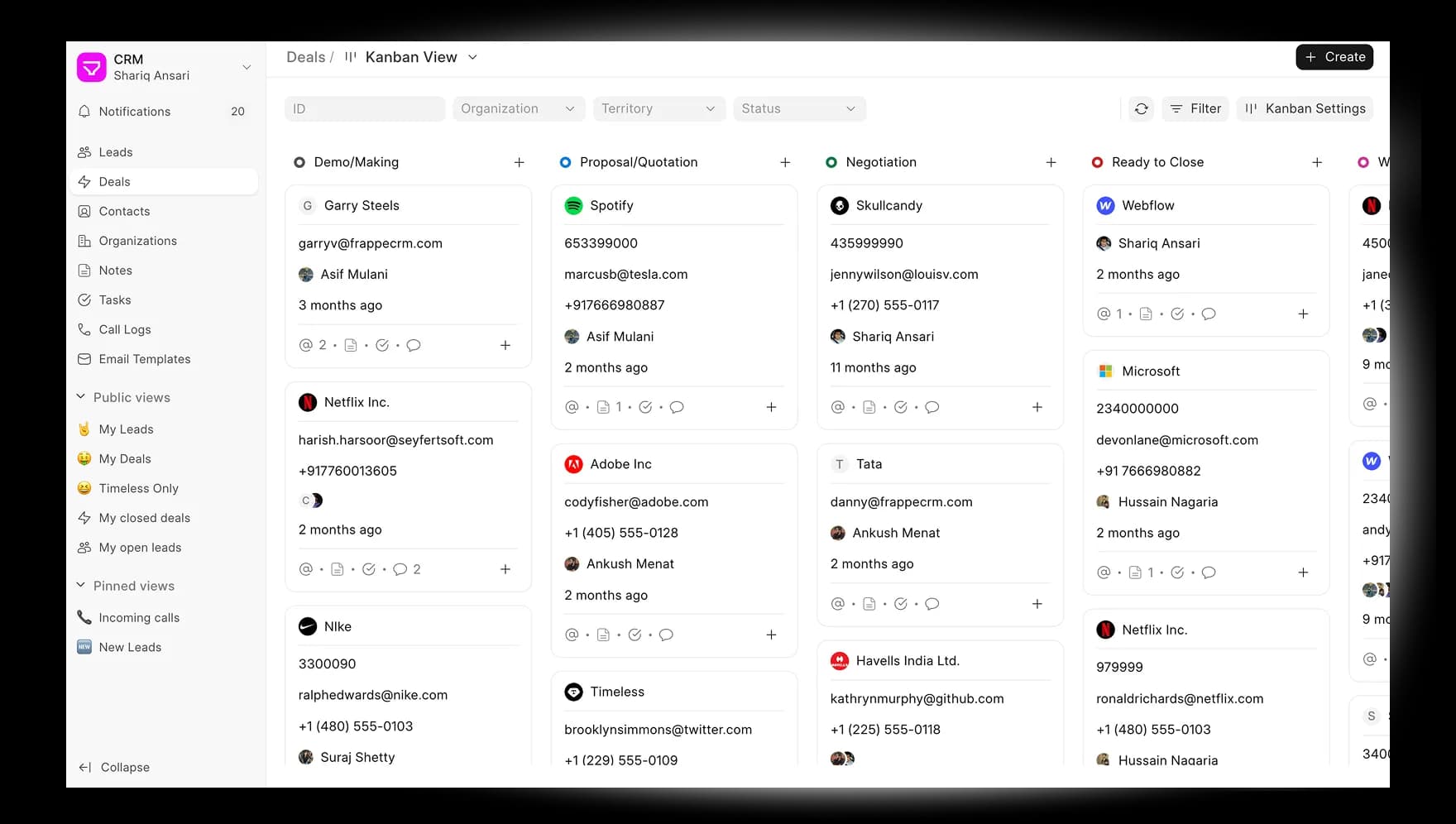
Task: Click plus icon on Adobe Inc card
Action: point(771,635)
